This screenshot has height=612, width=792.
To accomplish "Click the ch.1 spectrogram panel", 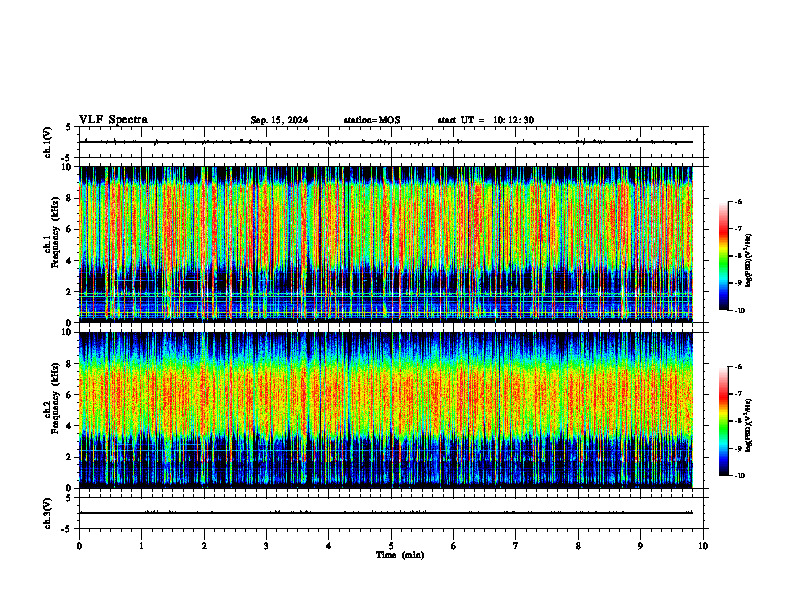I will tap(386, 244).
